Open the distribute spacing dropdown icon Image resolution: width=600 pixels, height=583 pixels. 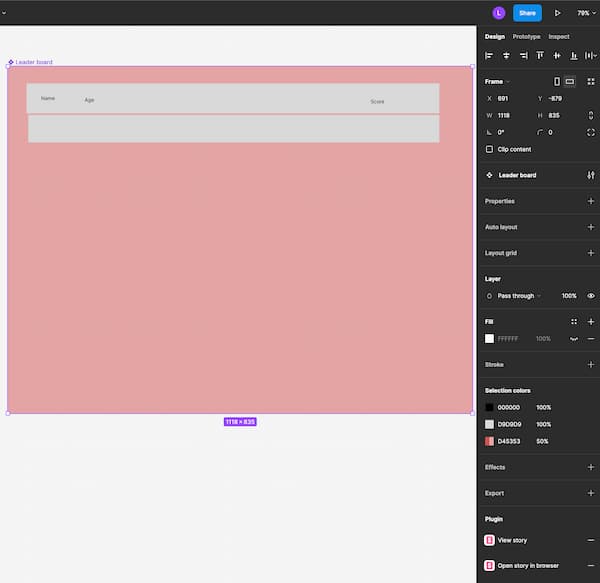(x=590, y=56)
